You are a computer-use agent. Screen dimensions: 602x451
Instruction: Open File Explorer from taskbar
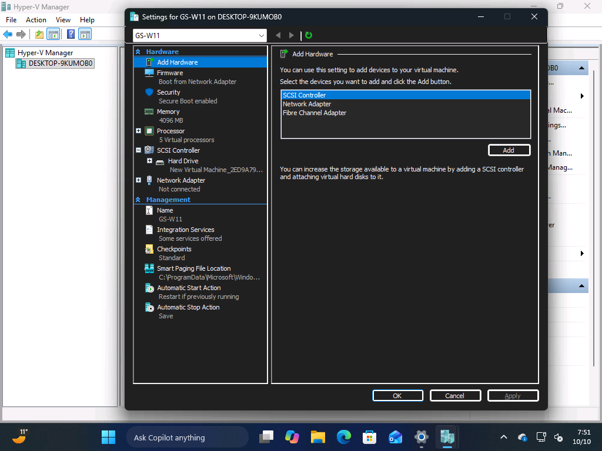318,437
